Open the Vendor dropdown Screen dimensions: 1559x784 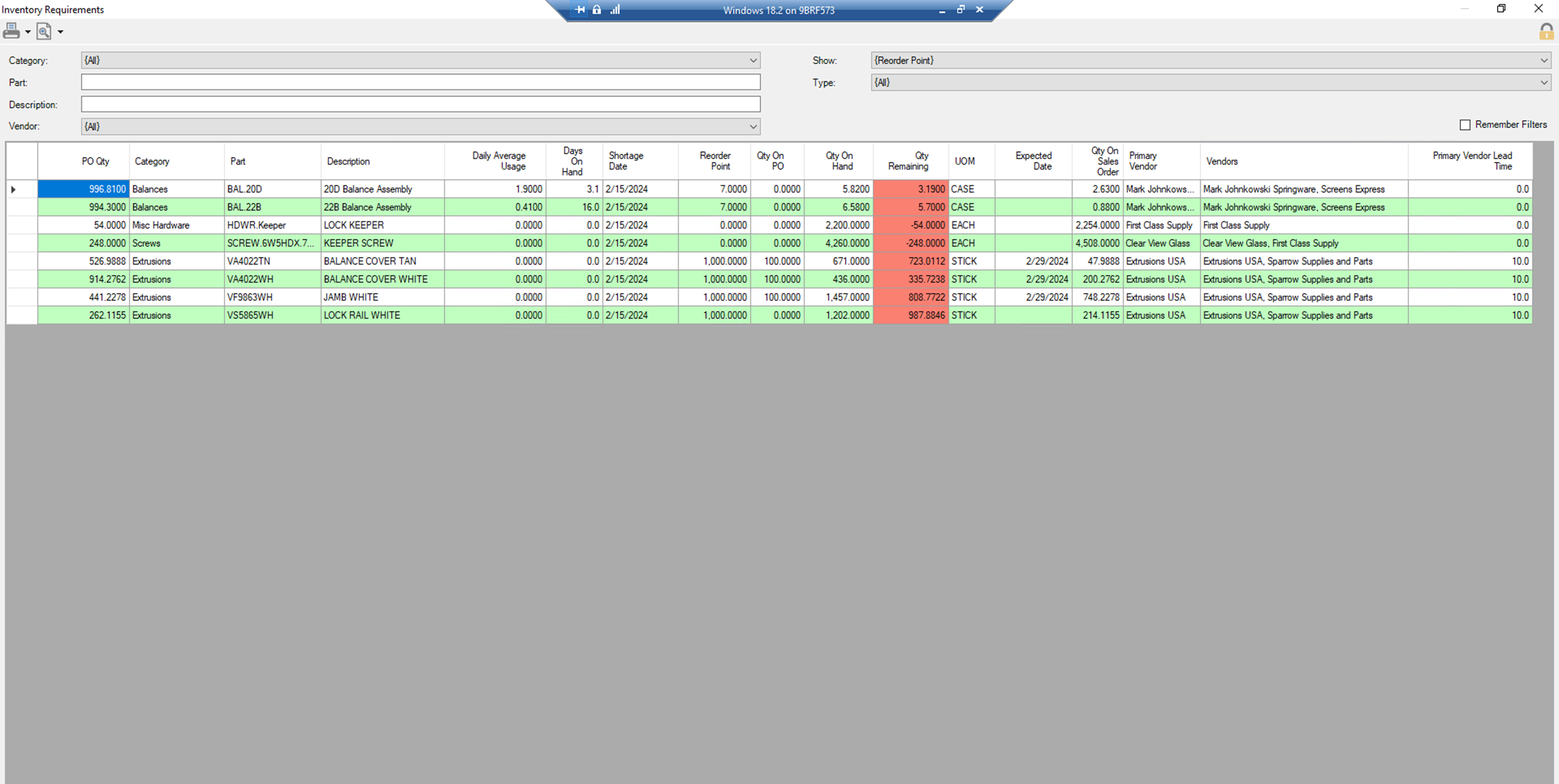click(x=753, y=126)
